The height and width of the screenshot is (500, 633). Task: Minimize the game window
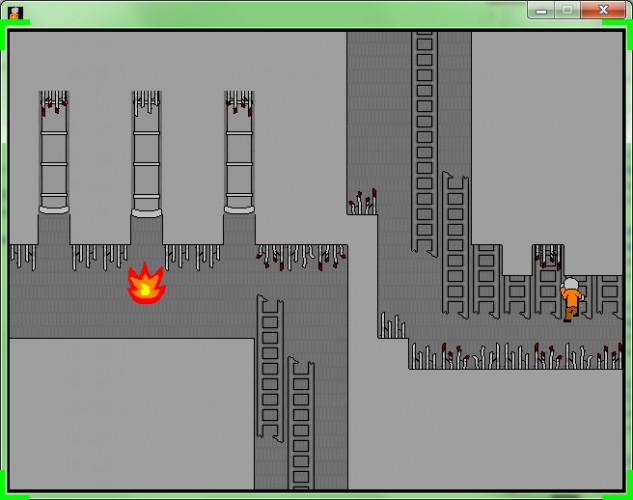[541, 10]
